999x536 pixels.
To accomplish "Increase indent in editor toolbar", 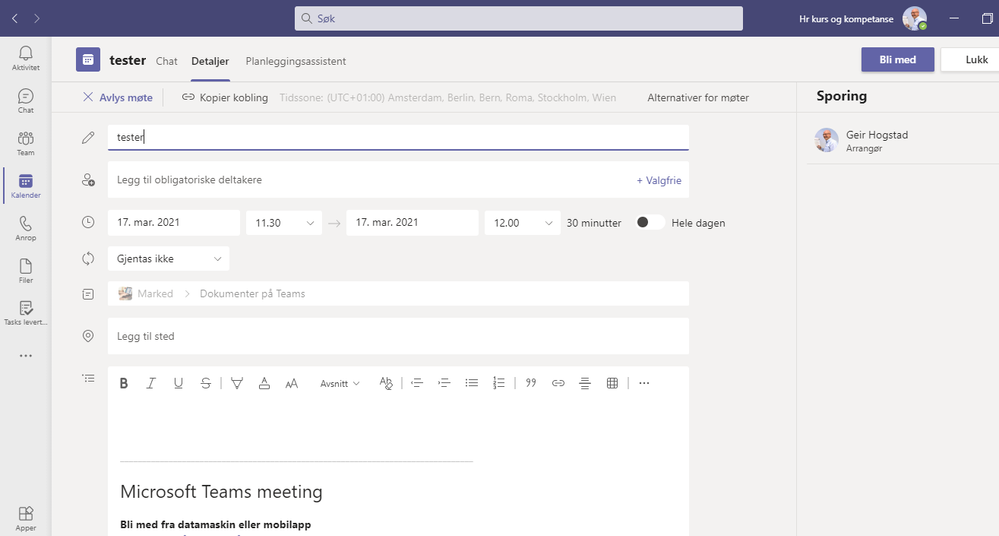I will pyautogui.click(x=444, y=383).
